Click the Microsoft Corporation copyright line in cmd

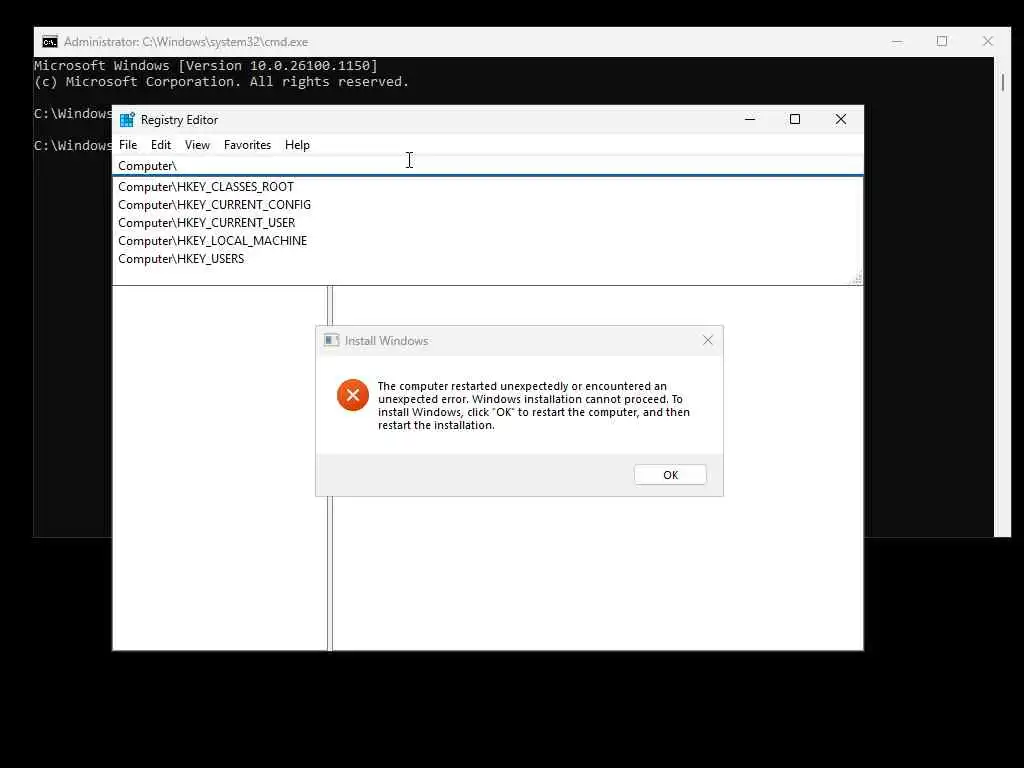(221, 82)
